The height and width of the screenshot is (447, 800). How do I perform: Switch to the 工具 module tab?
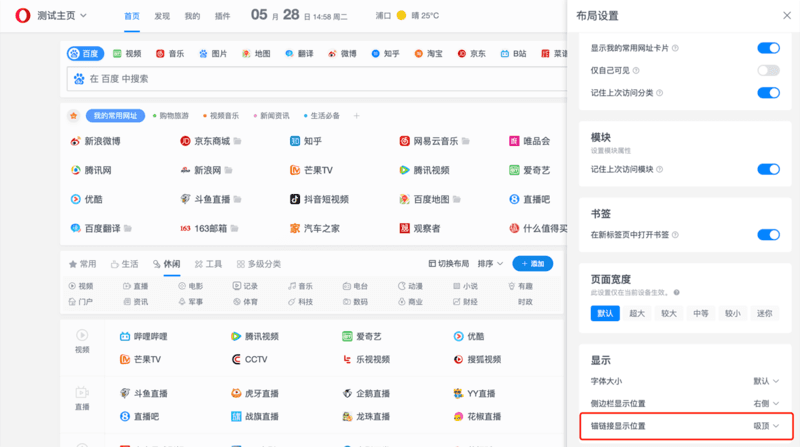(x=208, y=264)
